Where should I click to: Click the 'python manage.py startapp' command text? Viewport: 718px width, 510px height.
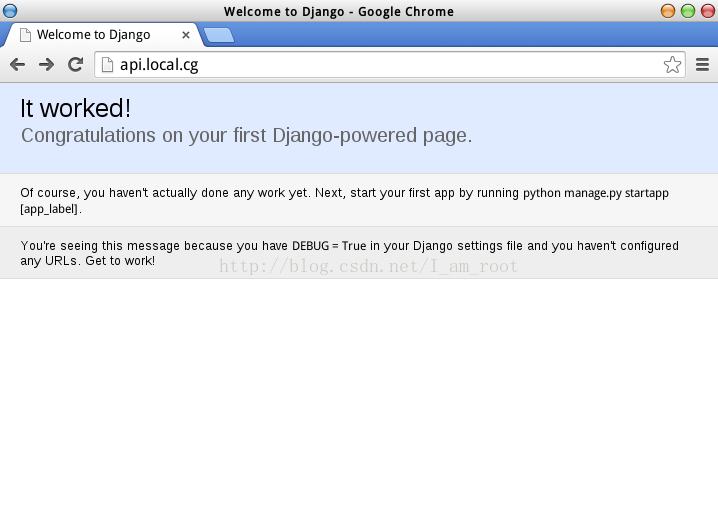click(596, 193)
